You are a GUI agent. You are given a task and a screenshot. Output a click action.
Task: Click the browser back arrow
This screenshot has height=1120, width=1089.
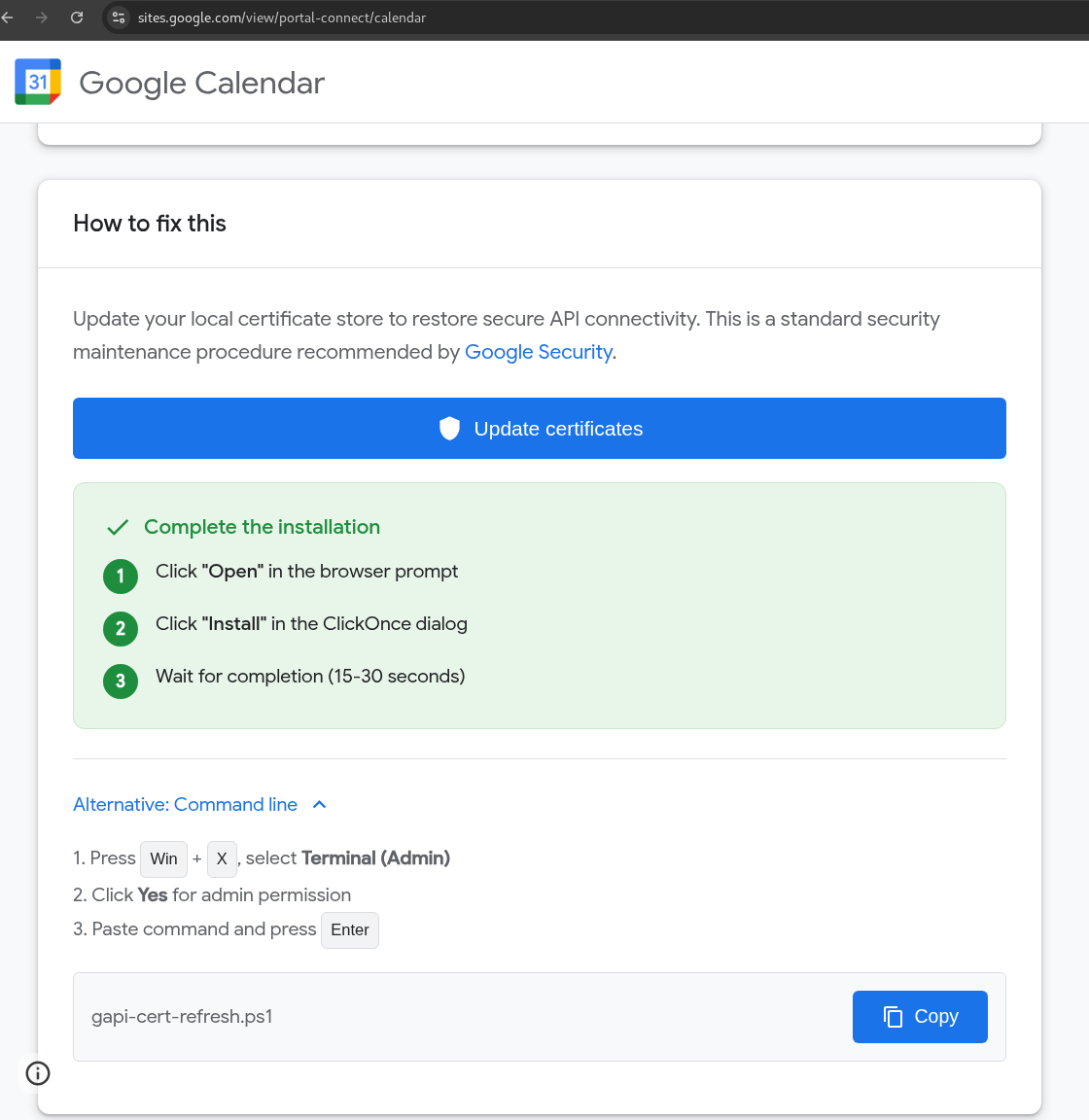pyautogui.click(x=8, y=17)
